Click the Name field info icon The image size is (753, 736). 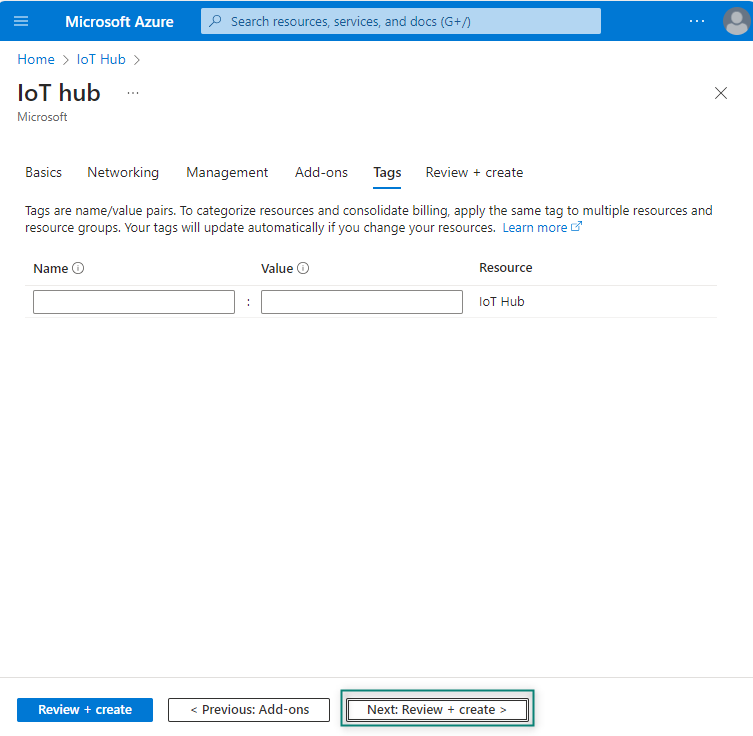coord(78,268)
